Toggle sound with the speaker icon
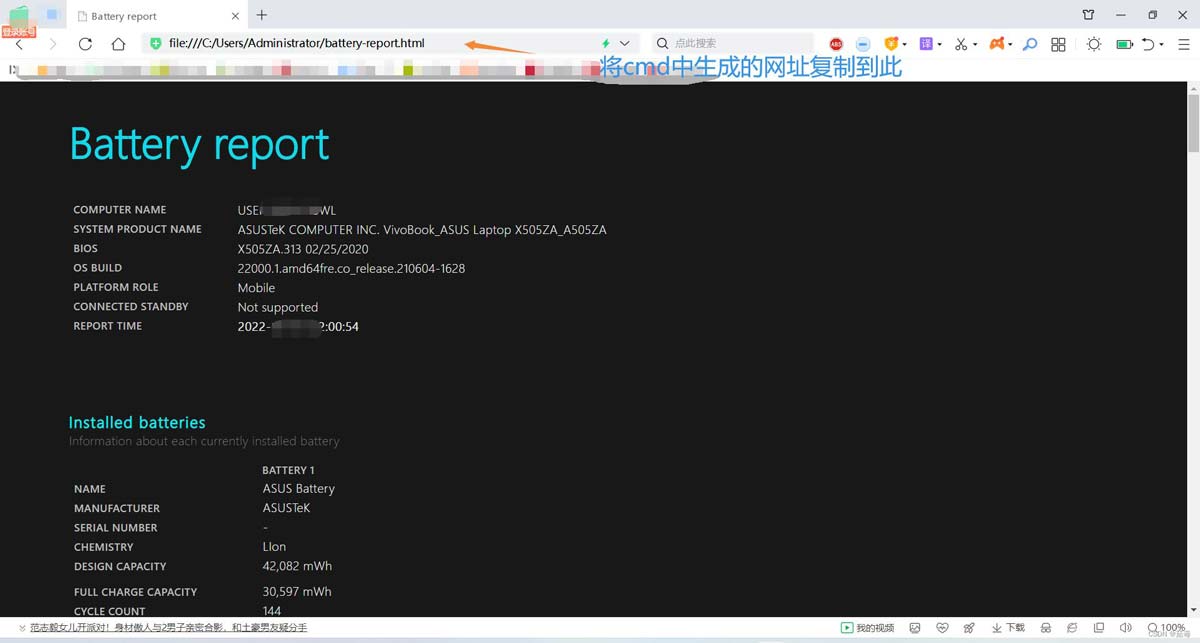 point(1127,628)
